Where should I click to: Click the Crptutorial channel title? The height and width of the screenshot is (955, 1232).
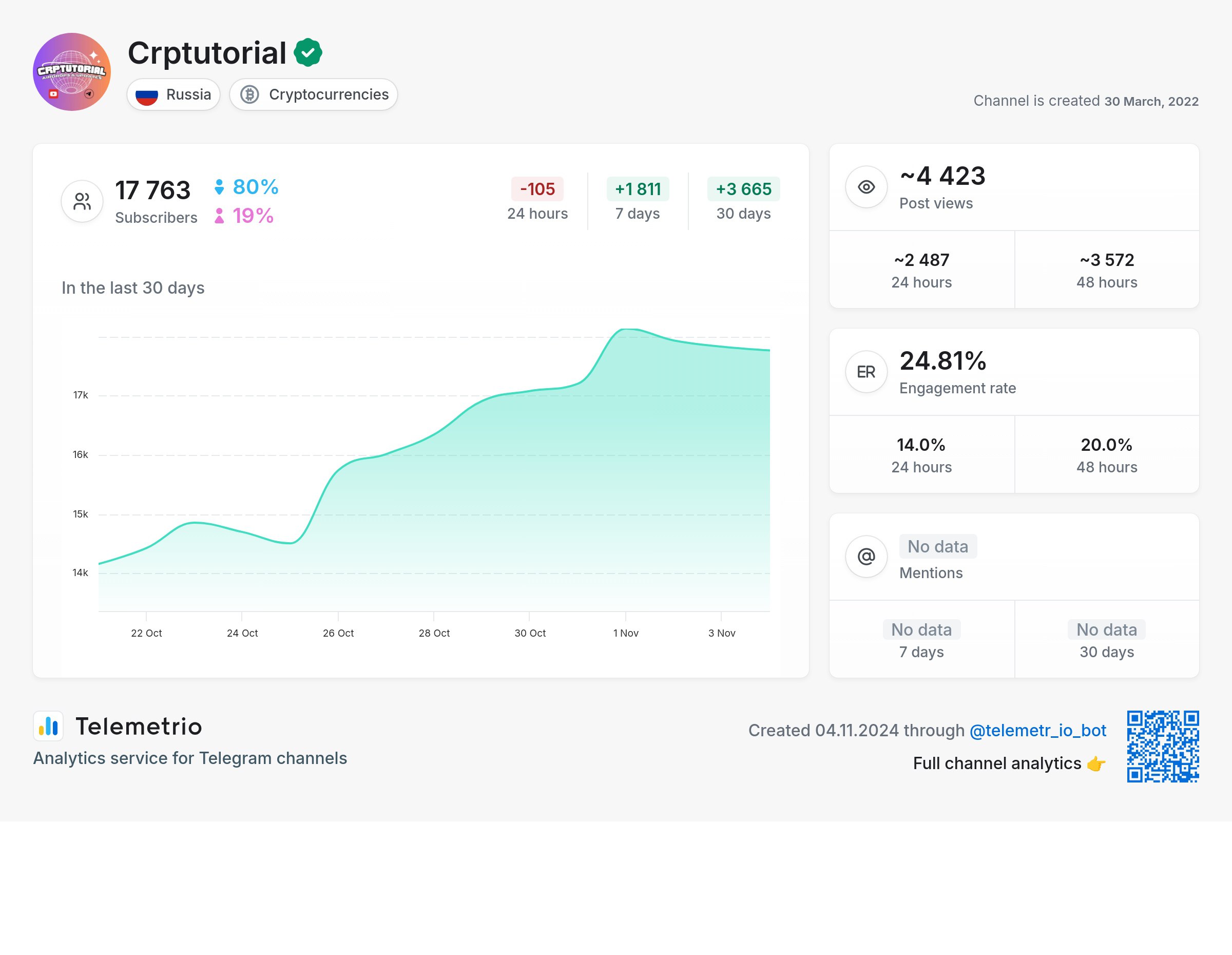[207, 52]
